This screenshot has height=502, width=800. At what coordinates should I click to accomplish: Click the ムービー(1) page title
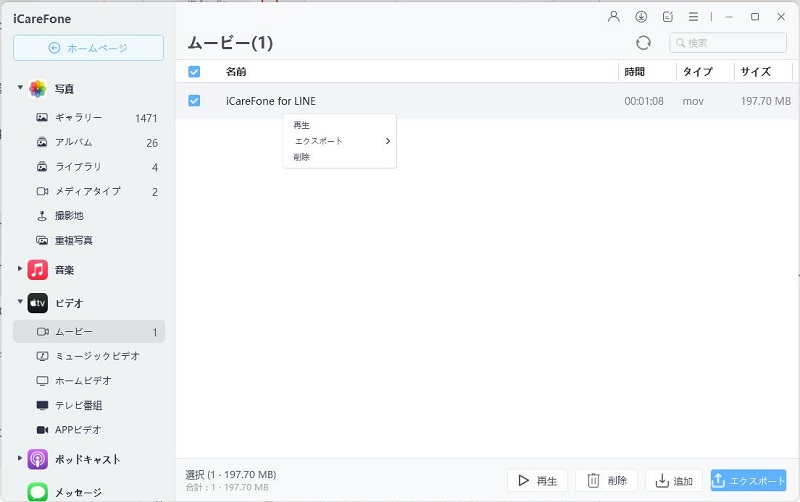230,43
